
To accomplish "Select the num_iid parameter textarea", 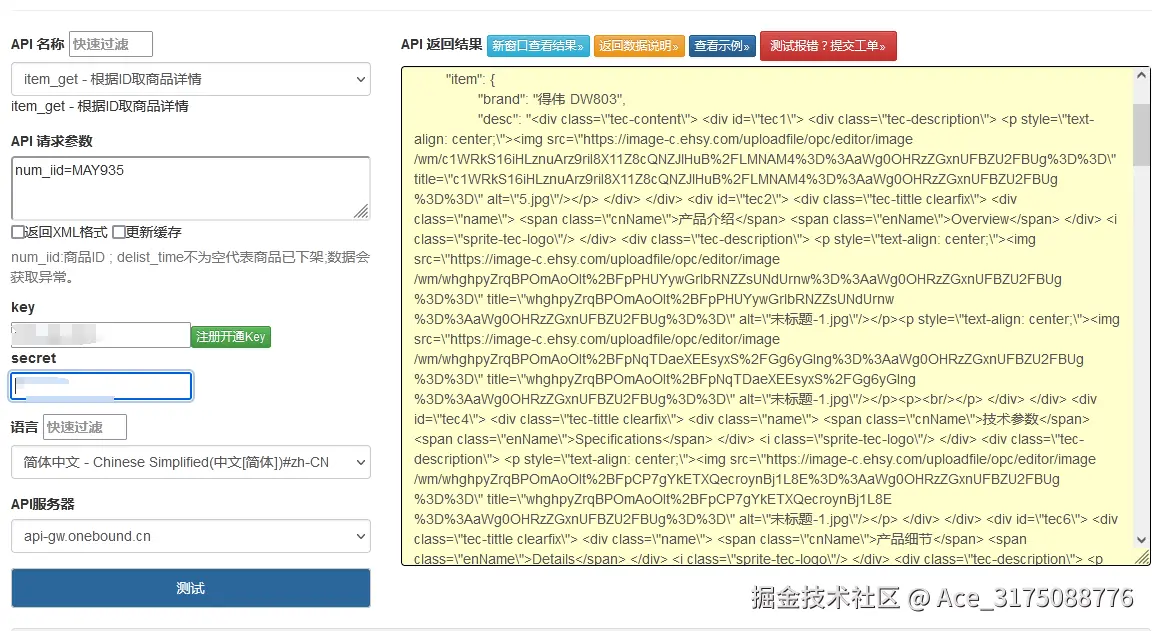I will 190,187.
